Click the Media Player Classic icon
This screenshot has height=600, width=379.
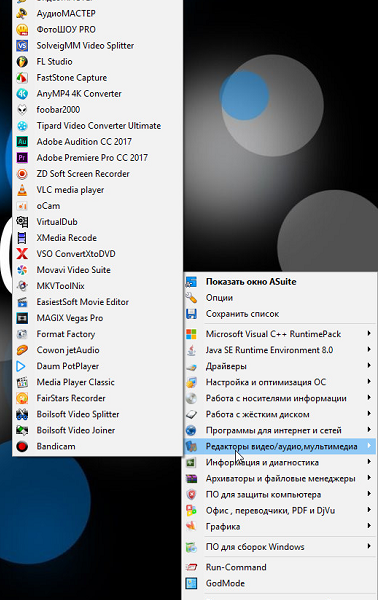pyautogui.click(x=22, y=382)
